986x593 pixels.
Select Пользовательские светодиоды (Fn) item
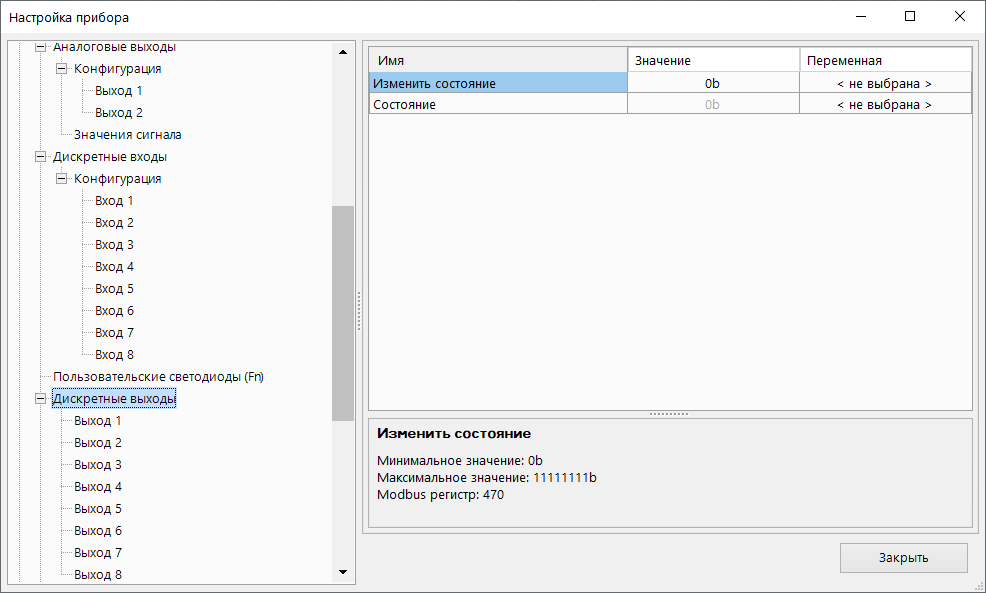[x=158, y=377]
